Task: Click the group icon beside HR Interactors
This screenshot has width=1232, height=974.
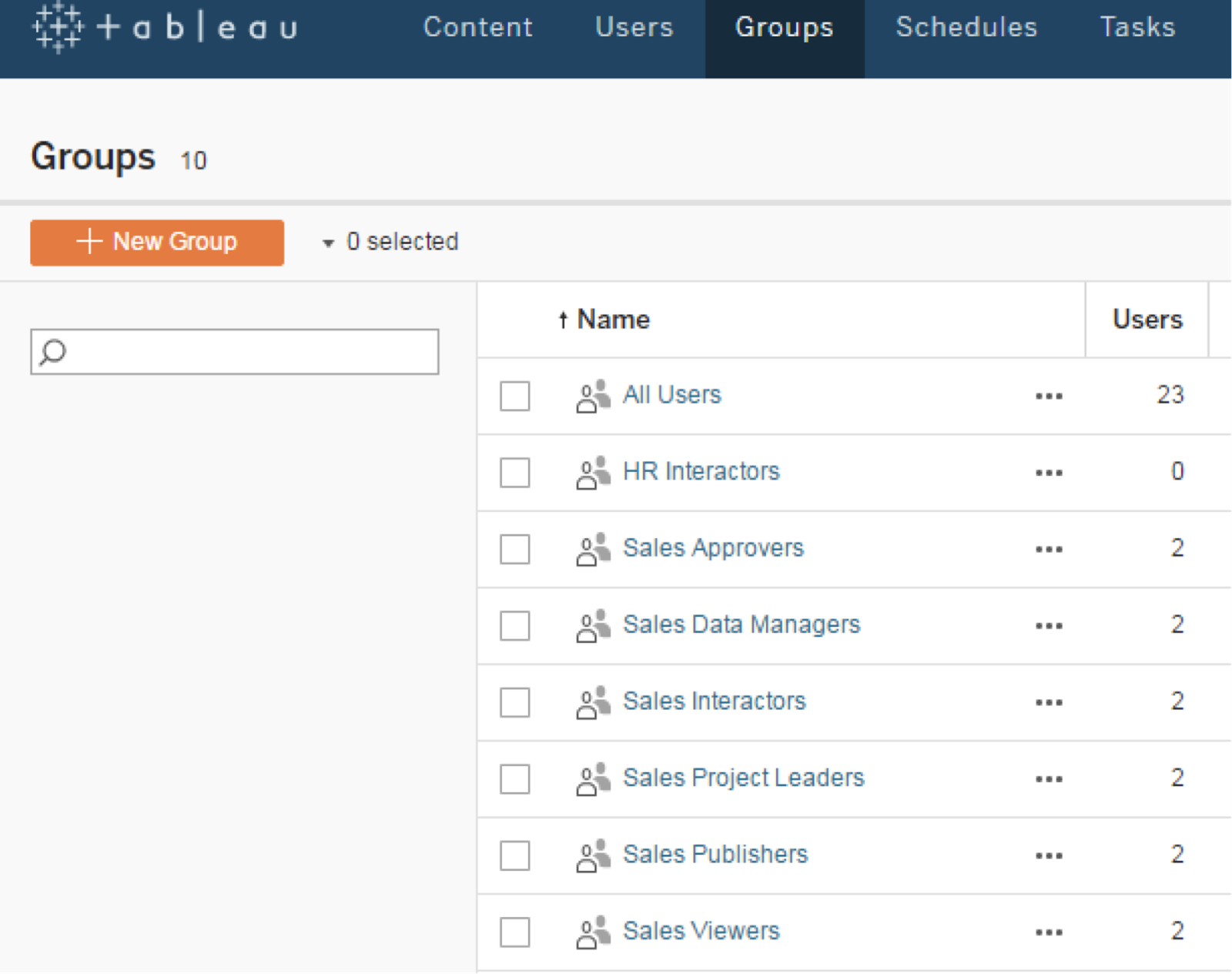Action: [593, 472]
